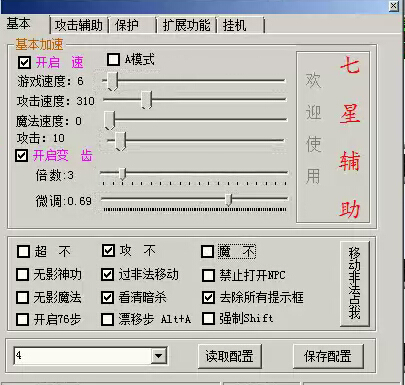
Task: Enable the 漂移步 Alt+A checkbox
Action: (x=107, y=319)
